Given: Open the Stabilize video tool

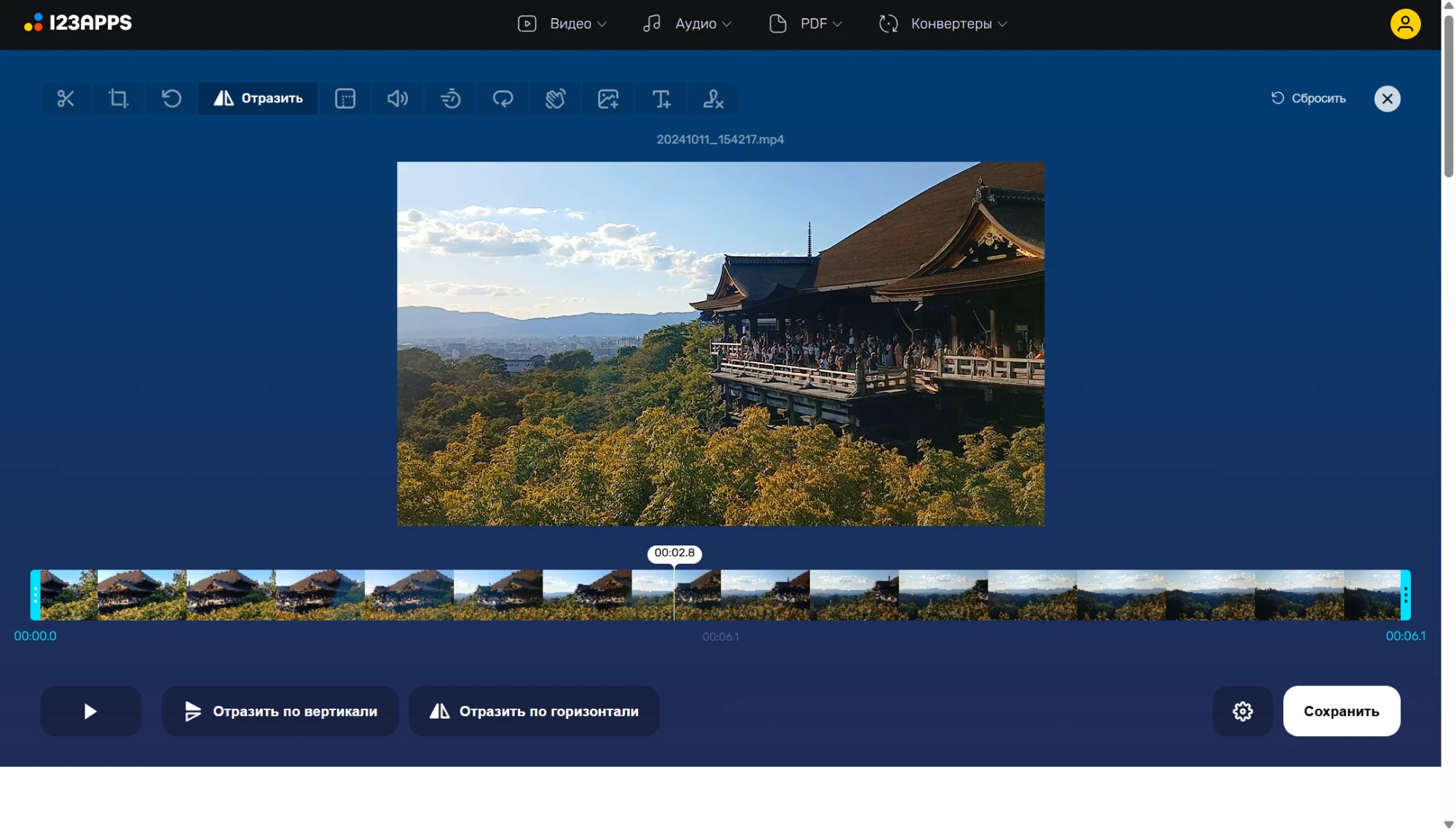Looking at the screenshot, I should point(556,98).
